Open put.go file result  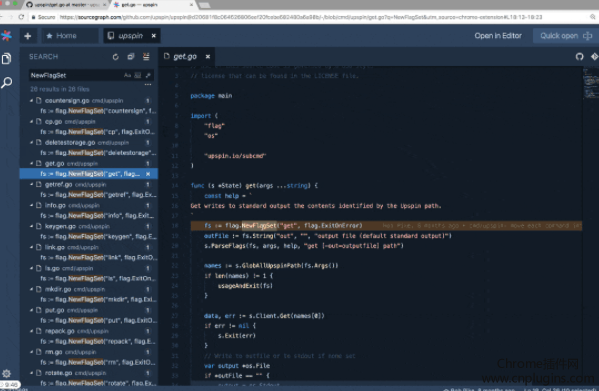(x=89, y=310)
